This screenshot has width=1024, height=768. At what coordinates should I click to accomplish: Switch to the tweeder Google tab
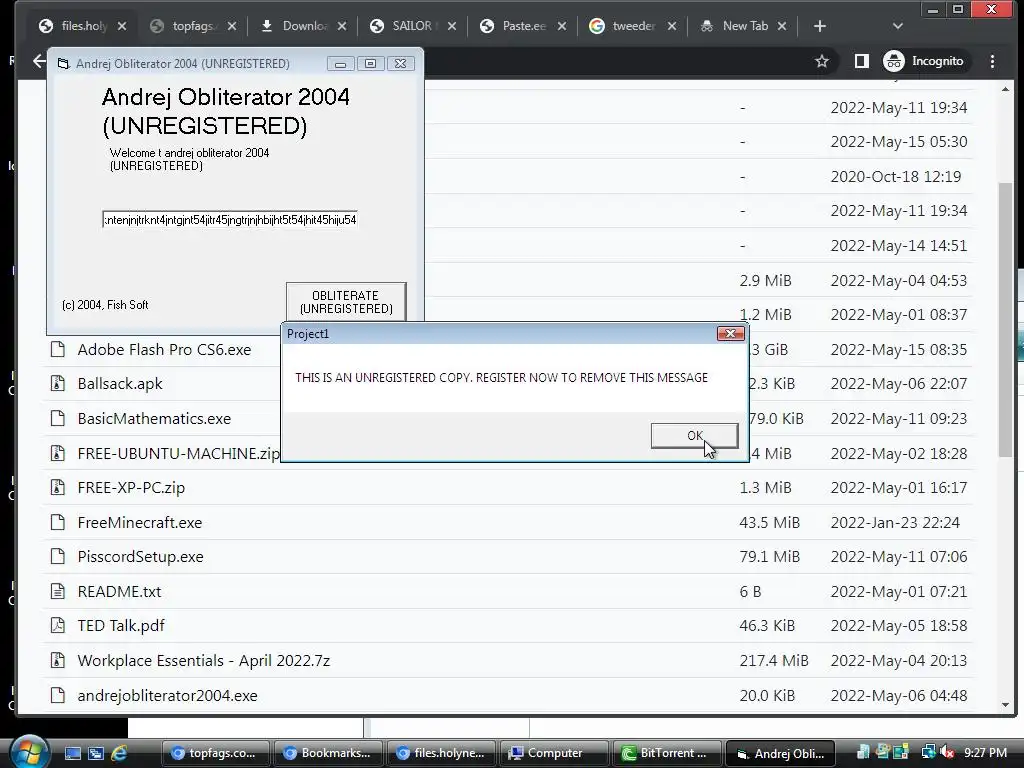point(633,26)
